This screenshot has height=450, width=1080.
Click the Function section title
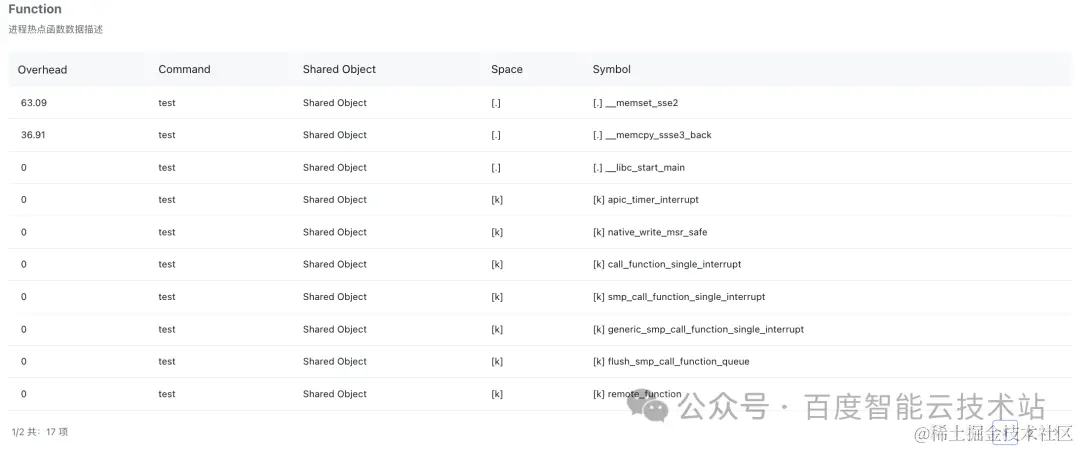pyautogui.click(x=35, y=9)
